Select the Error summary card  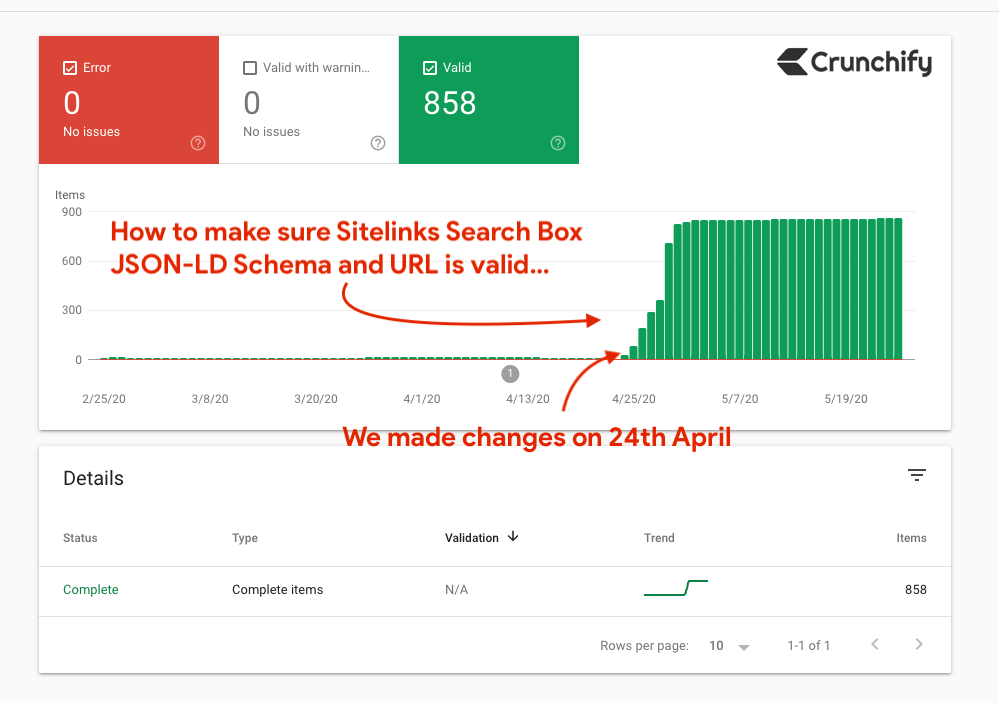(x=128, y=100)
